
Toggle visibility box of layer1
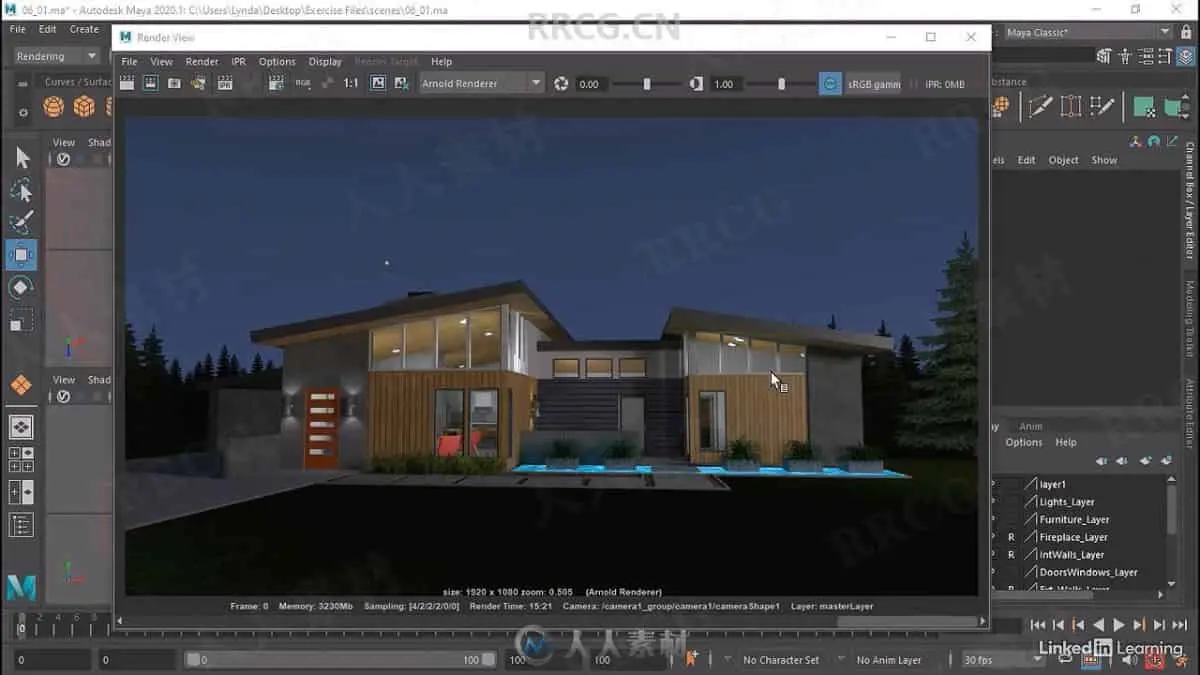(1011, 484)
